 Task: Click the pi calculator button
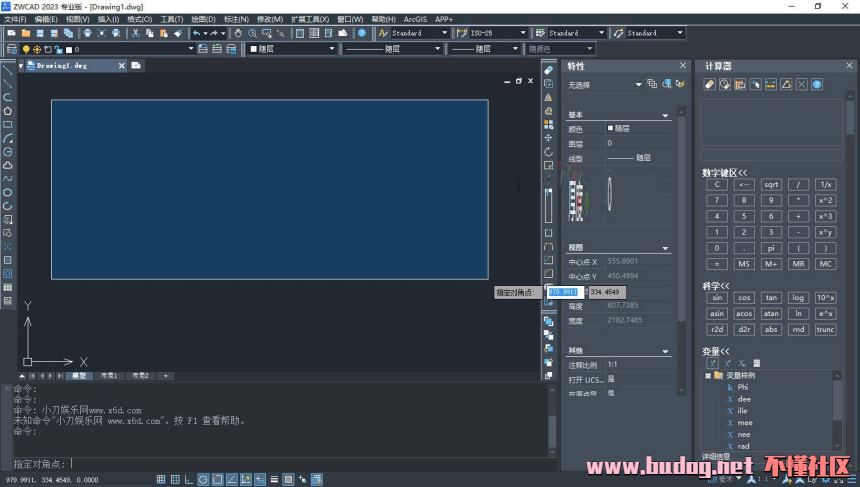click(771, 248)
